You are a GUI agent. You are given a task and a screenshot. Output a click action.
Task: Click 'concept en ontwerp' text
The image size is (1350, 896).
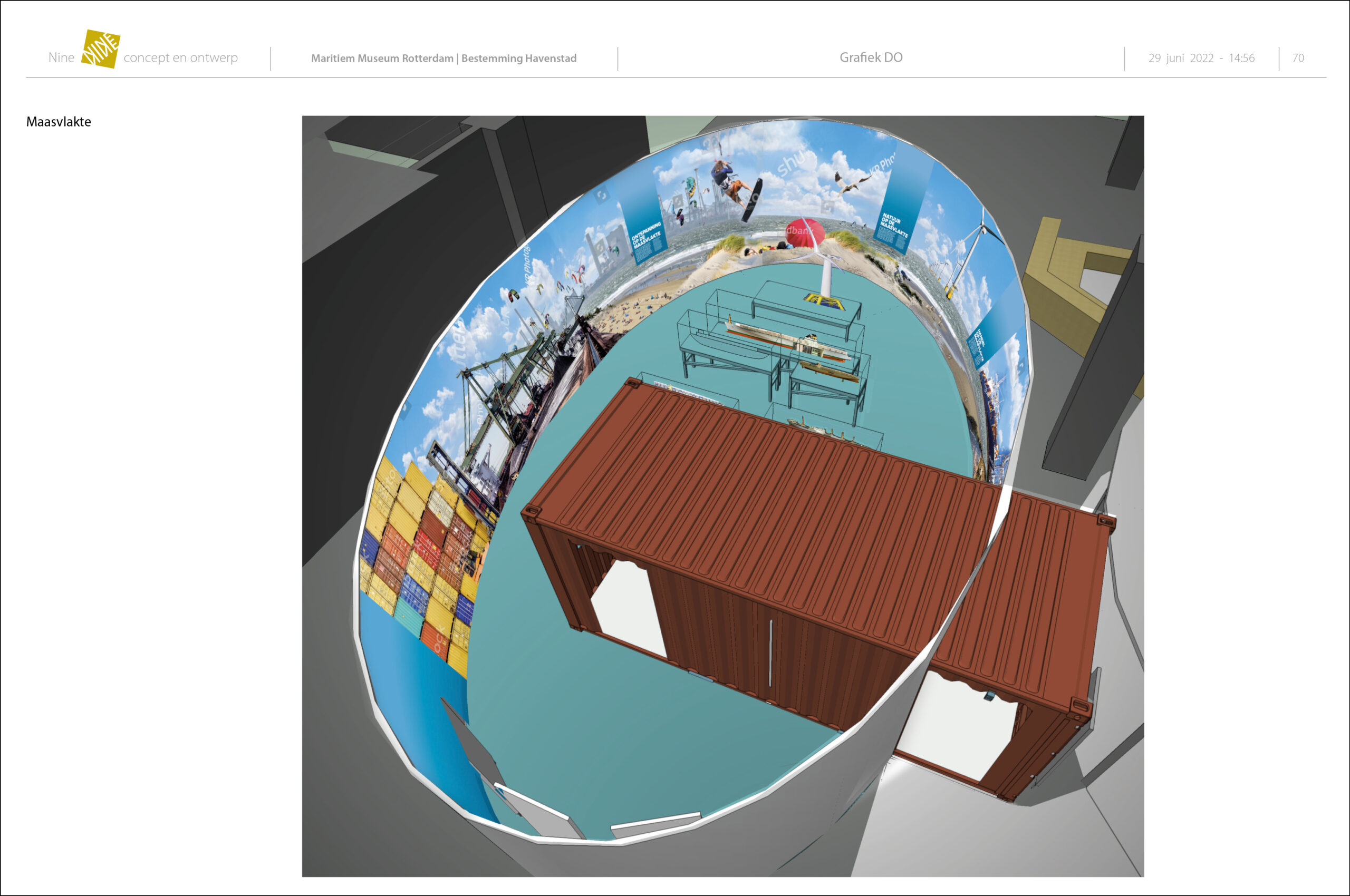coord(181,58)
